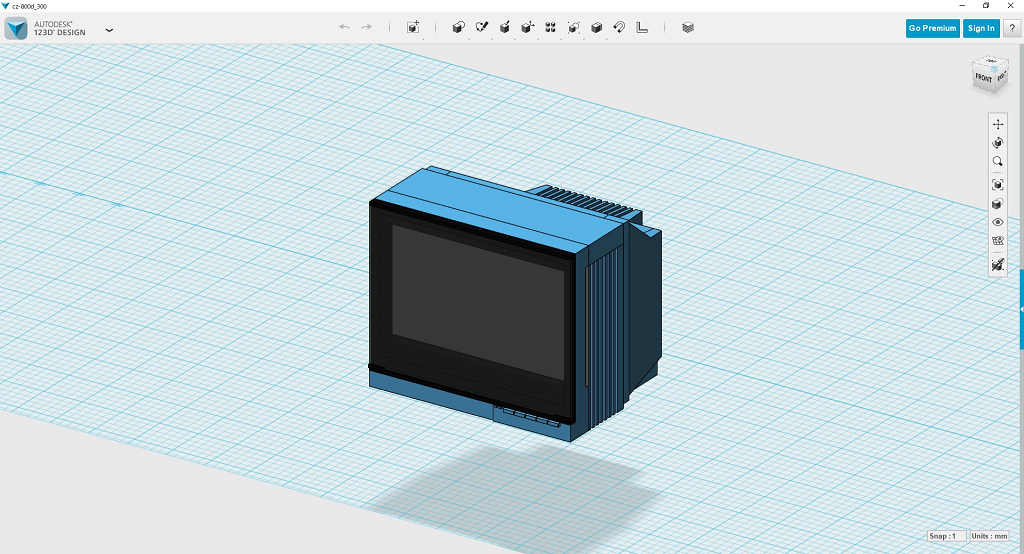This screenshot has height=554, width=1024.
Task: Select the Sketch tool with pencil icon
Action: (x=481, y=27)
